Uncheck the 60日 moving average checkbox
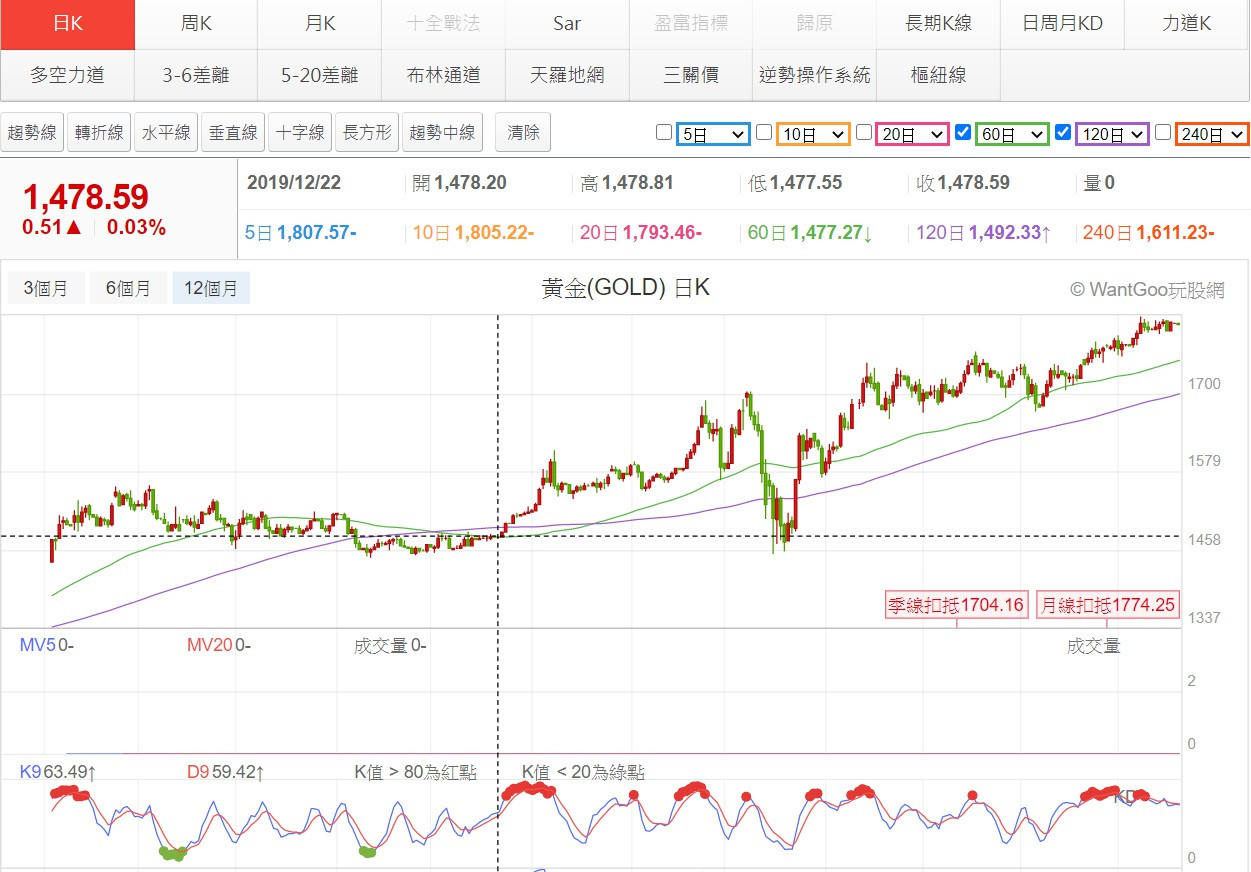This screenshot has height=872, width=1251. [x=963, y=132]
